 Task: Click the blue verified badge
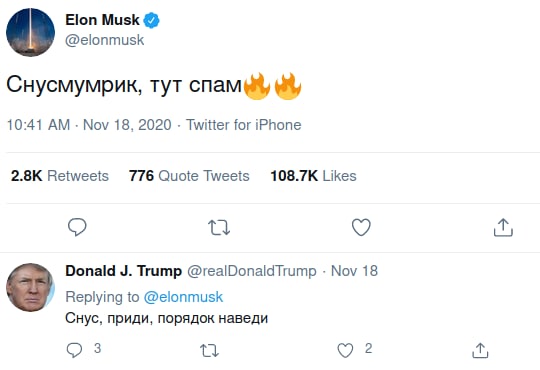pyautogui.click(x=152, y=20)
